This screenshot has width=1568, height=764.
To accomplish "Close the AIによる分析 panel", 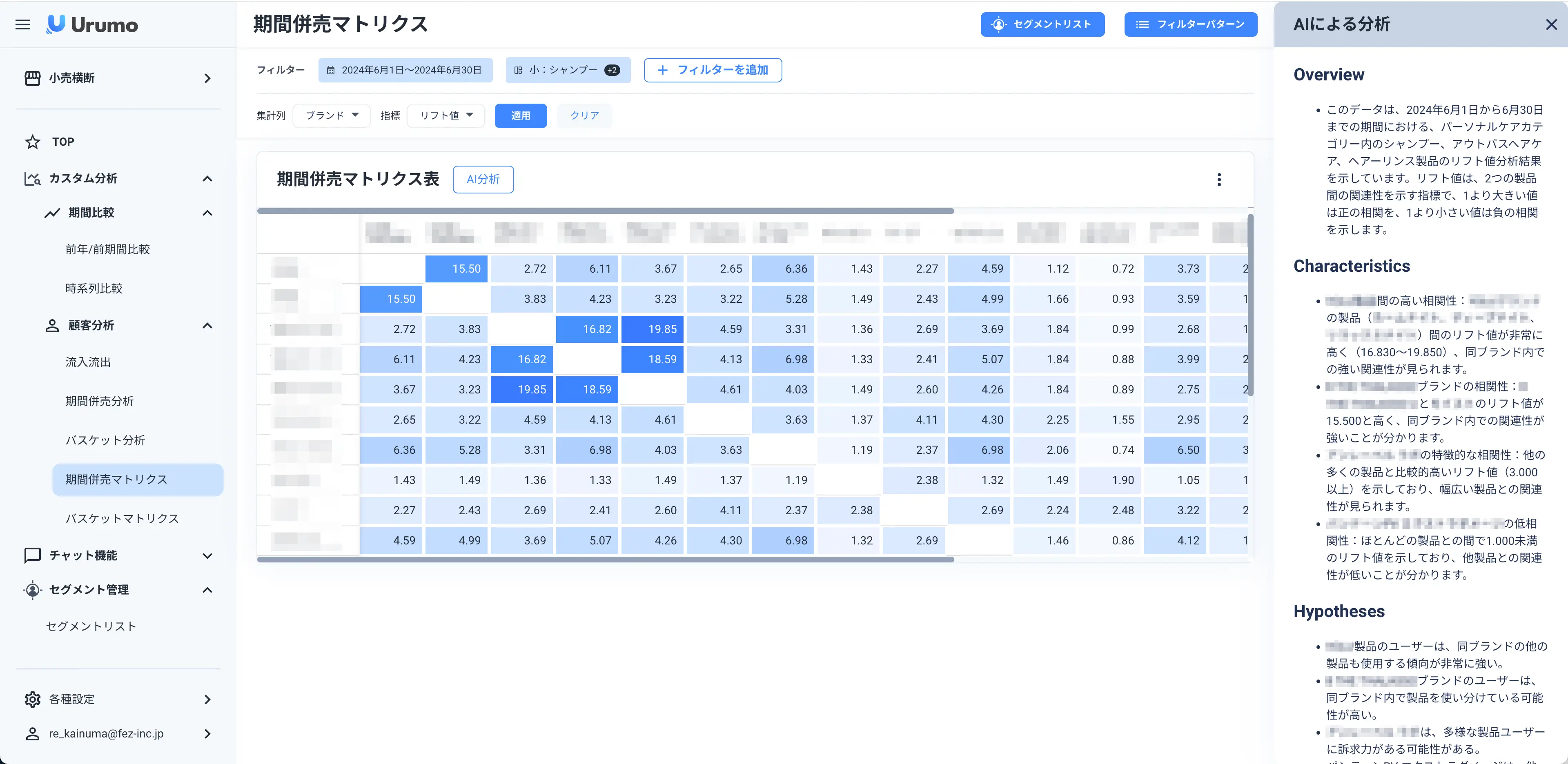I will (1551, 24).
